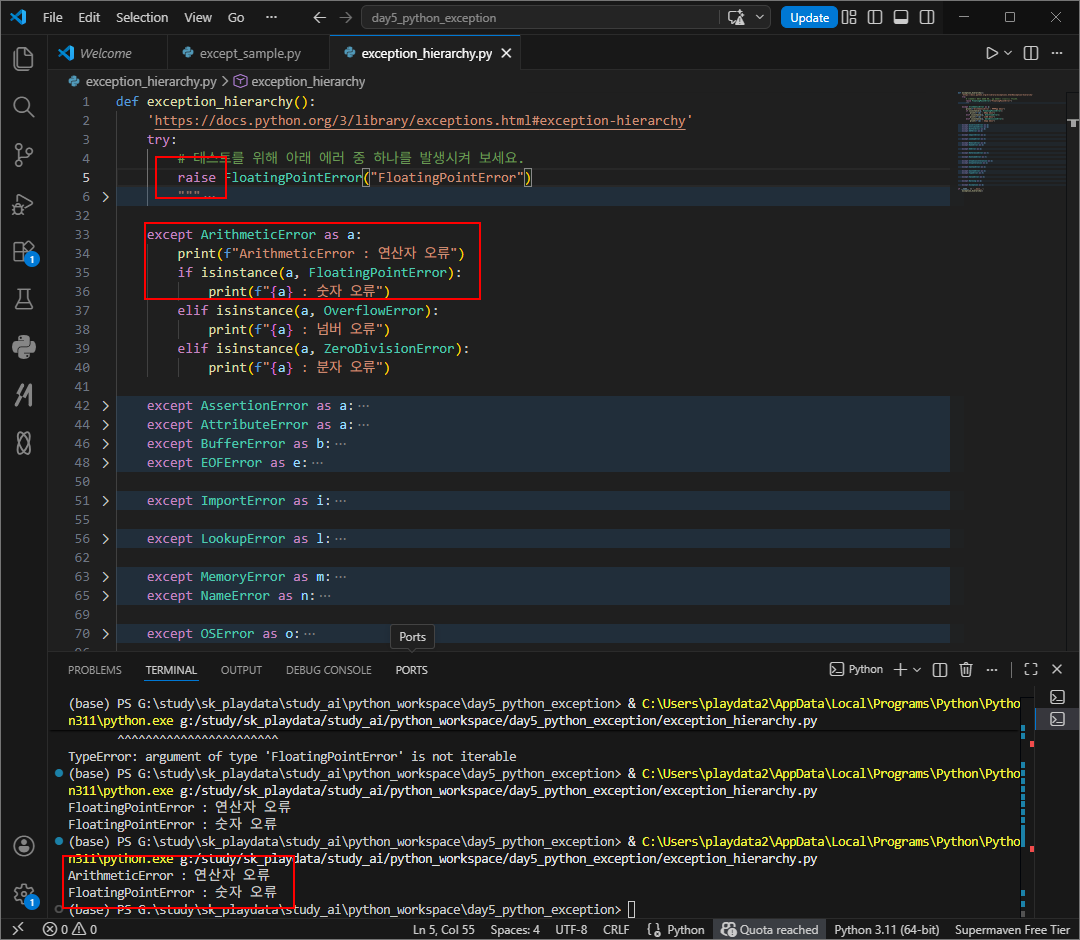The width and height of the screenshot is (1080, 940).
Task: Expand folded except LookupError block
Action: point(105,539)
